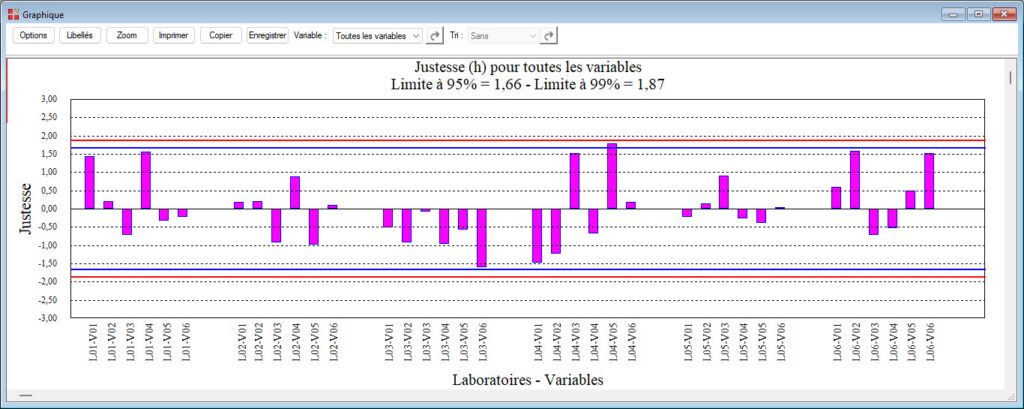Click the cycle arrow next to Variable dropdown
1024x409 pixels.
(435, 36)
